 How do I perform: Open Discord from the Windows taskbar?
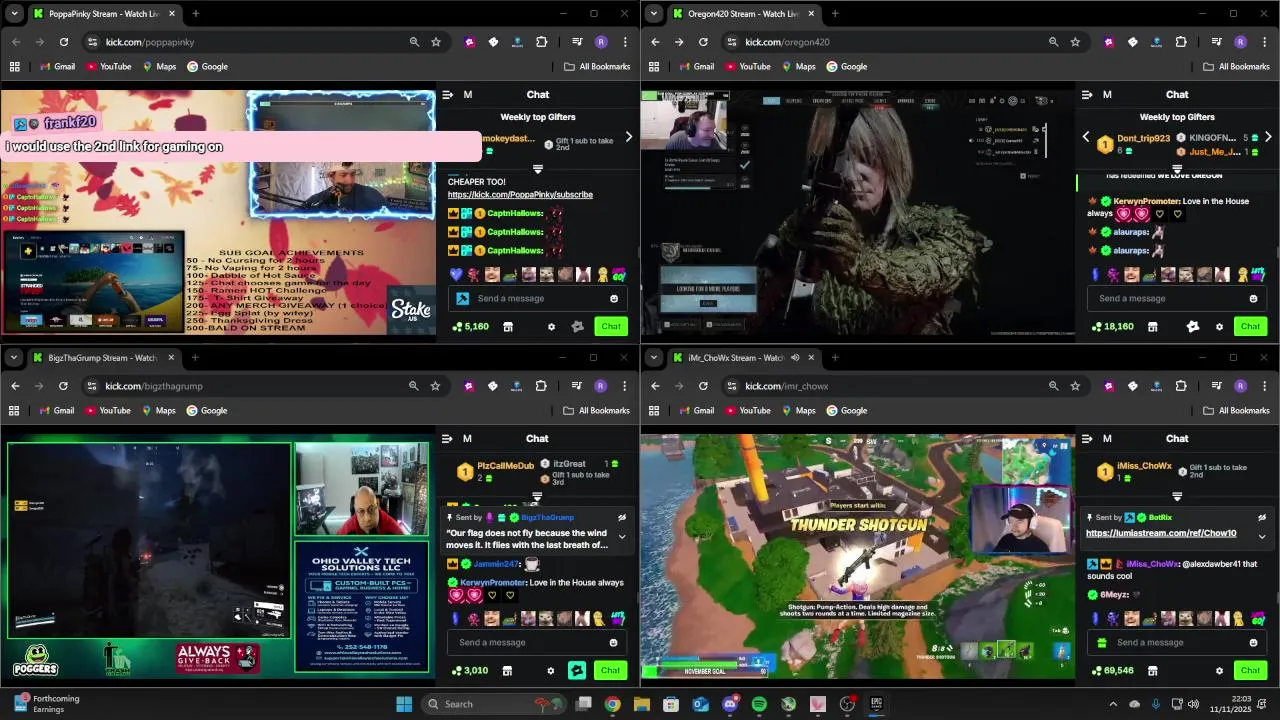[x=730, y=704]
